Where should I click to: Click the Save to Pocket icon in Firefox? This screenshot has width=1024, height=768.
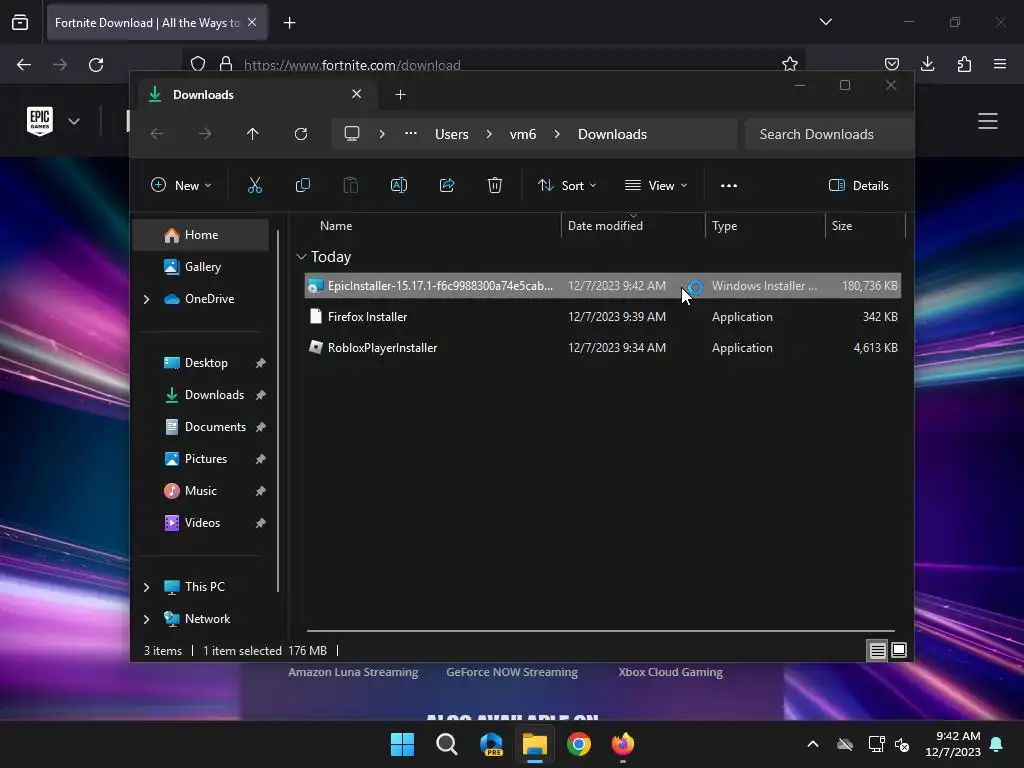pos(891,64)
